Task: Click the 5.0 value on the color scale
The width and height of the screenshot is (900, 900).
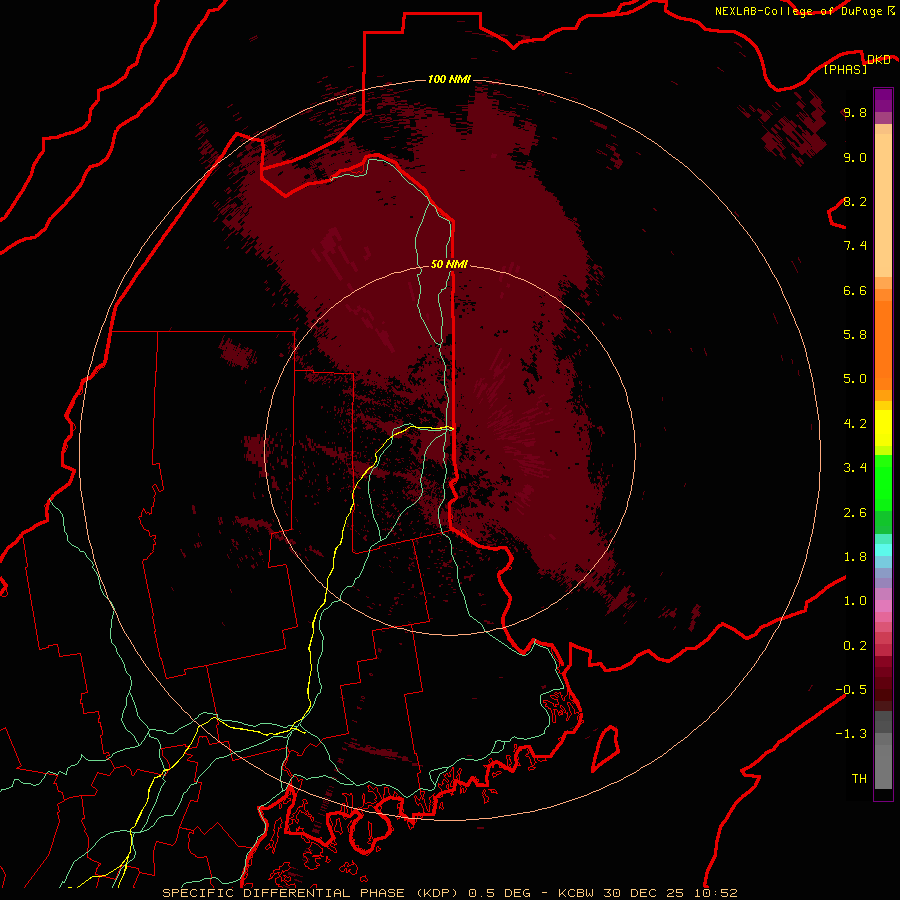Action: pos(855,379)
